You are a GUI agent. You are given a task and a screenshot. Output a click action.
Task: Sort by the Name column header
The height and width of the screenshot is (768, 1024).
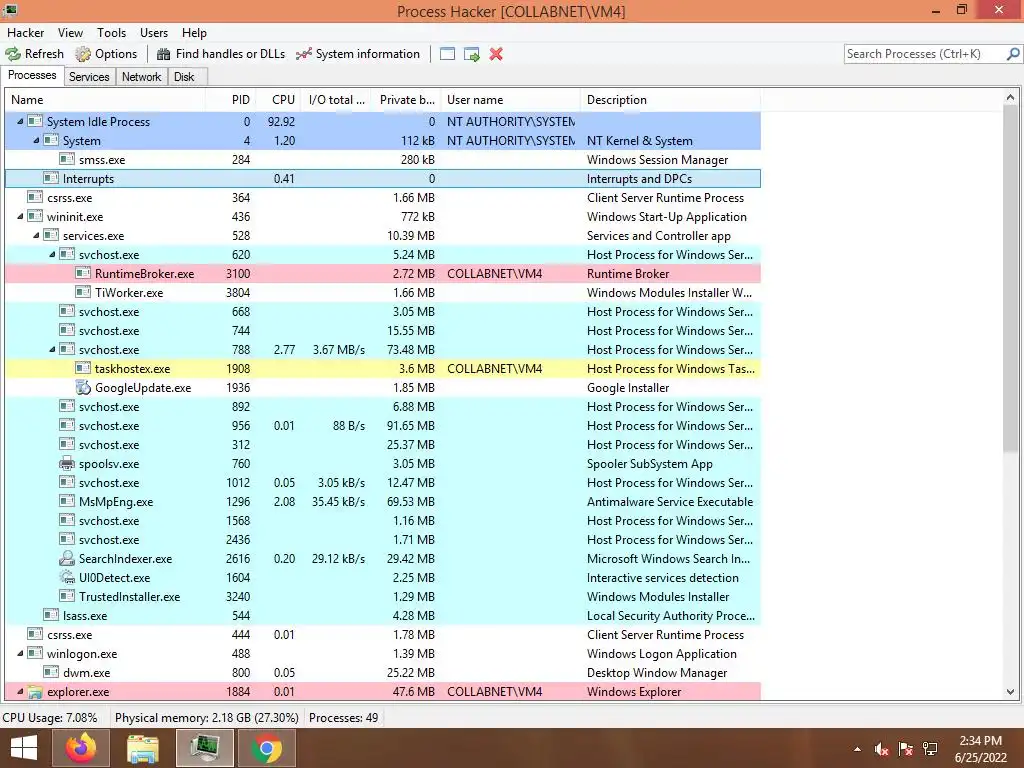tap(105, 100)
